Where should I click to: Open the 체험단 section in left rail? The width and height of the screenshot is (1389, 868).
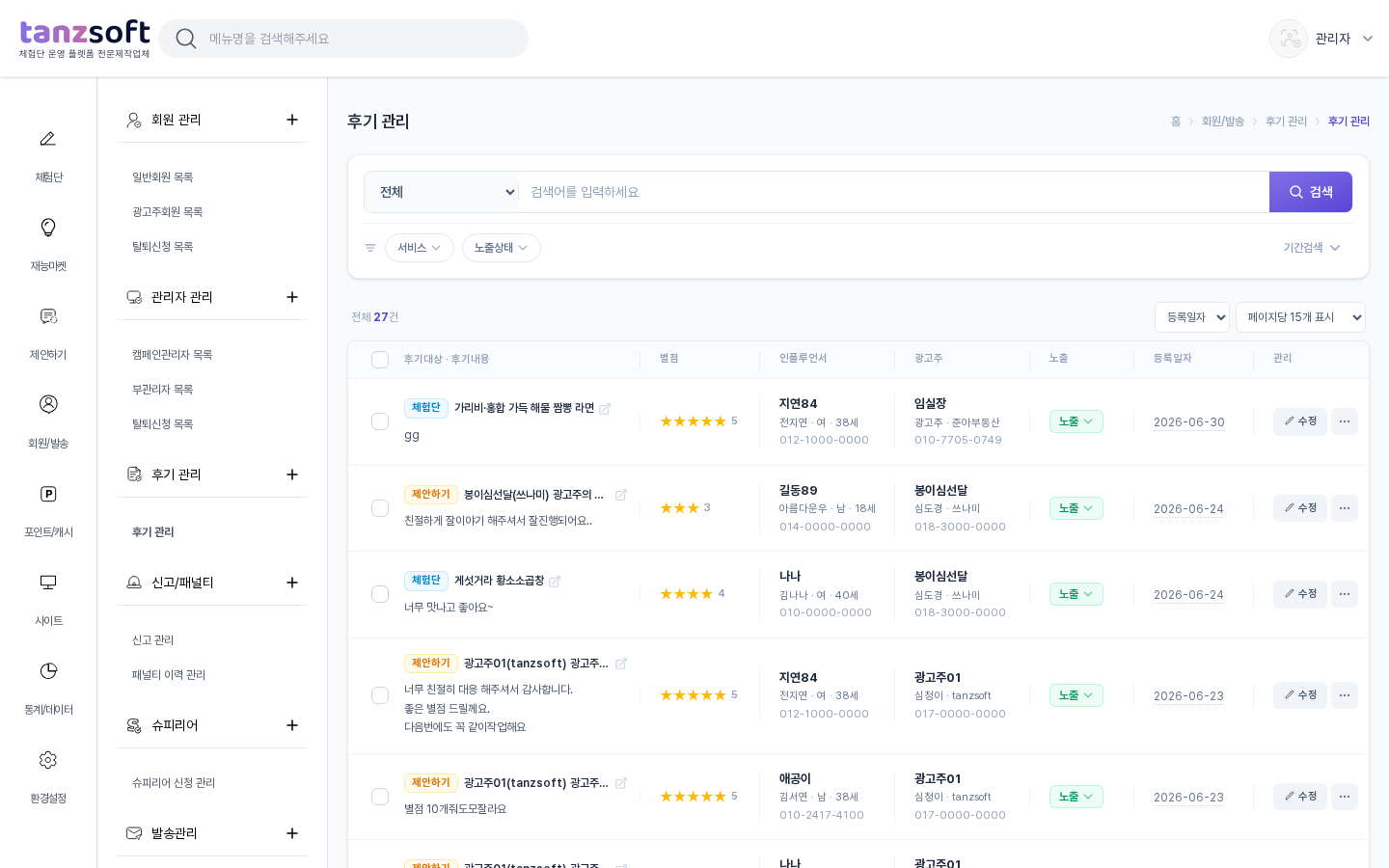[x=48, y=155]
